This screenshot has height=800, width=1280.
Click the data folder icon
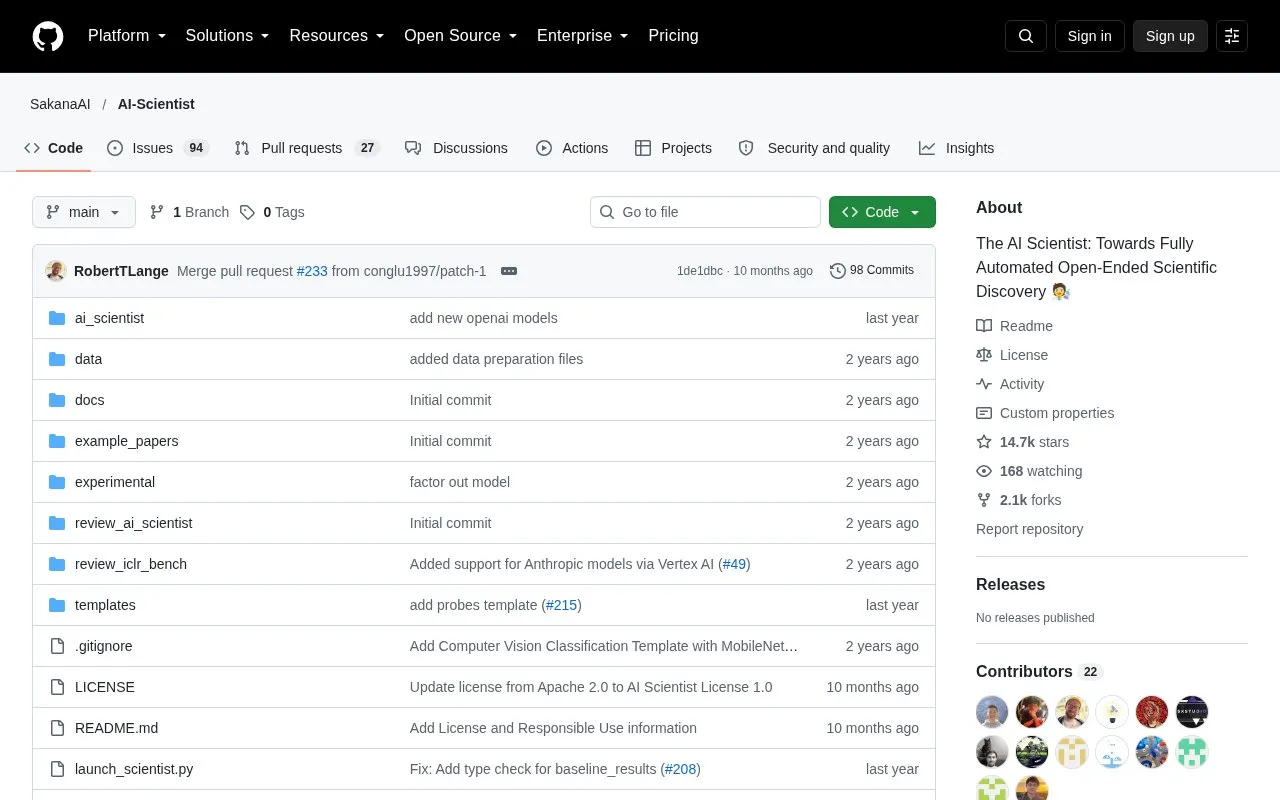pyautogui.click(x=57, y=359)
